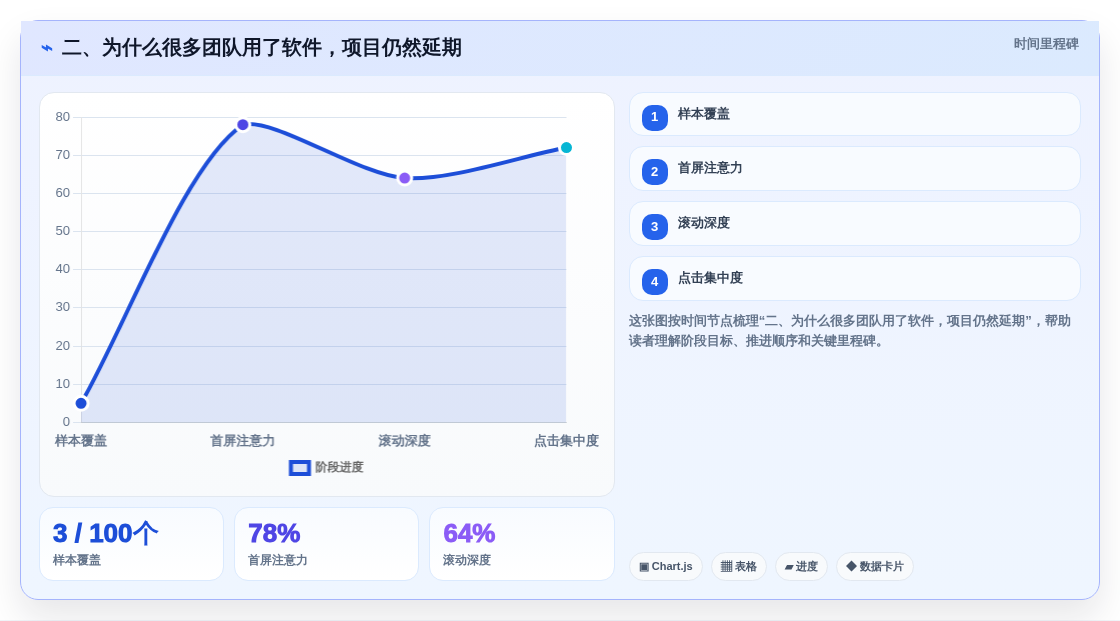
Task: Select the 首屏注意力 list item text
Action: click(710, 168)
